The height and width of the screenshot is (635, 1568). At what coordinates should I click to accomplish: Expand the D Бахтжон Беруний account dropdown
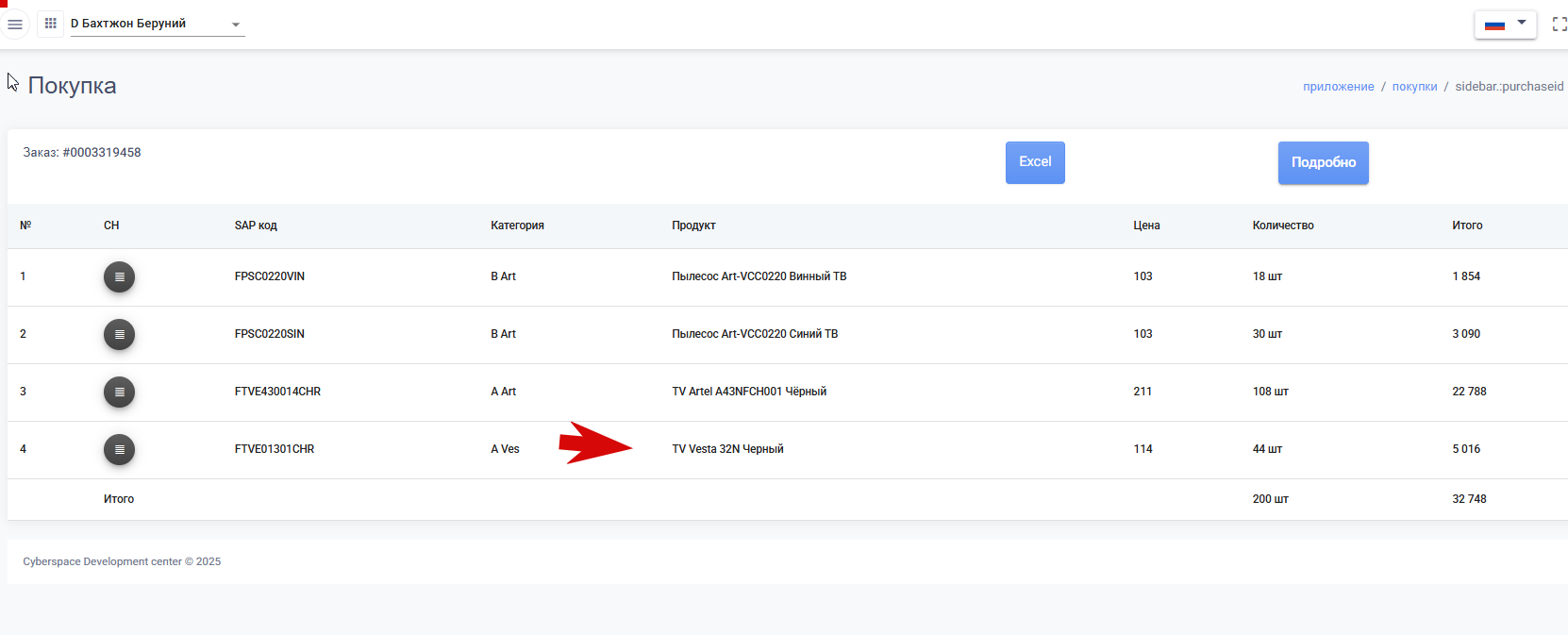pos(158,25)
